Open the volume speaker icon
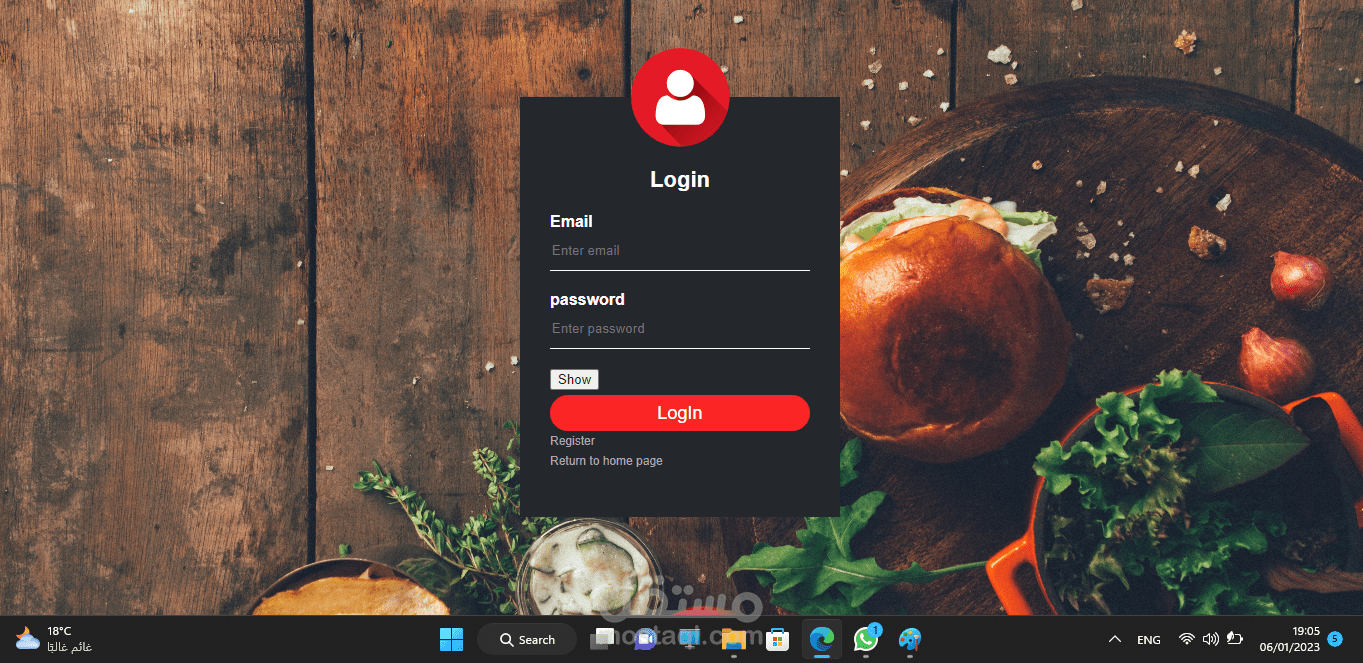This screenshot has height=663, width=1363. tap(1210, 639)
